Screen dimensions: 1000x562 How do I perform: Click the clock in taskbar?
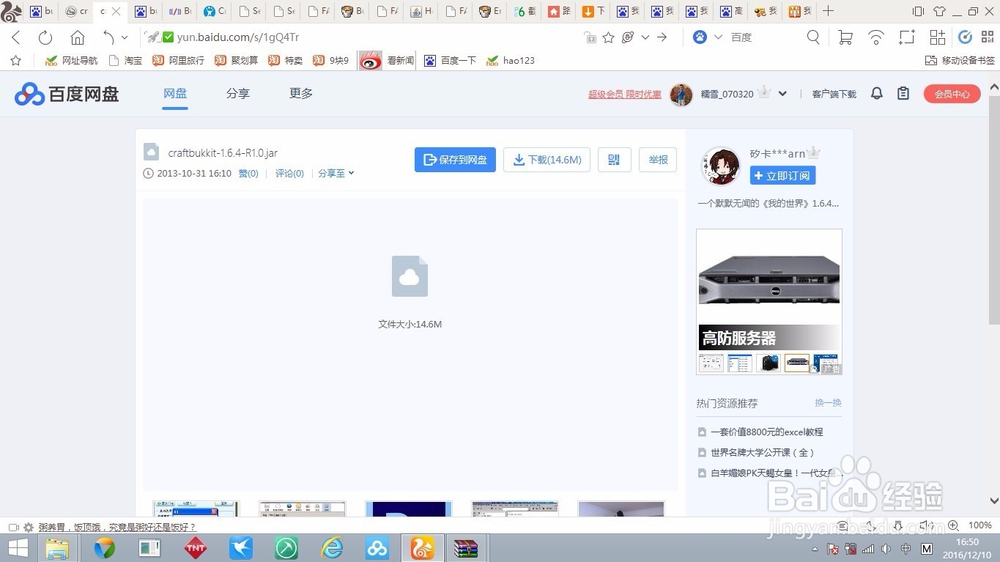[967, 549]
